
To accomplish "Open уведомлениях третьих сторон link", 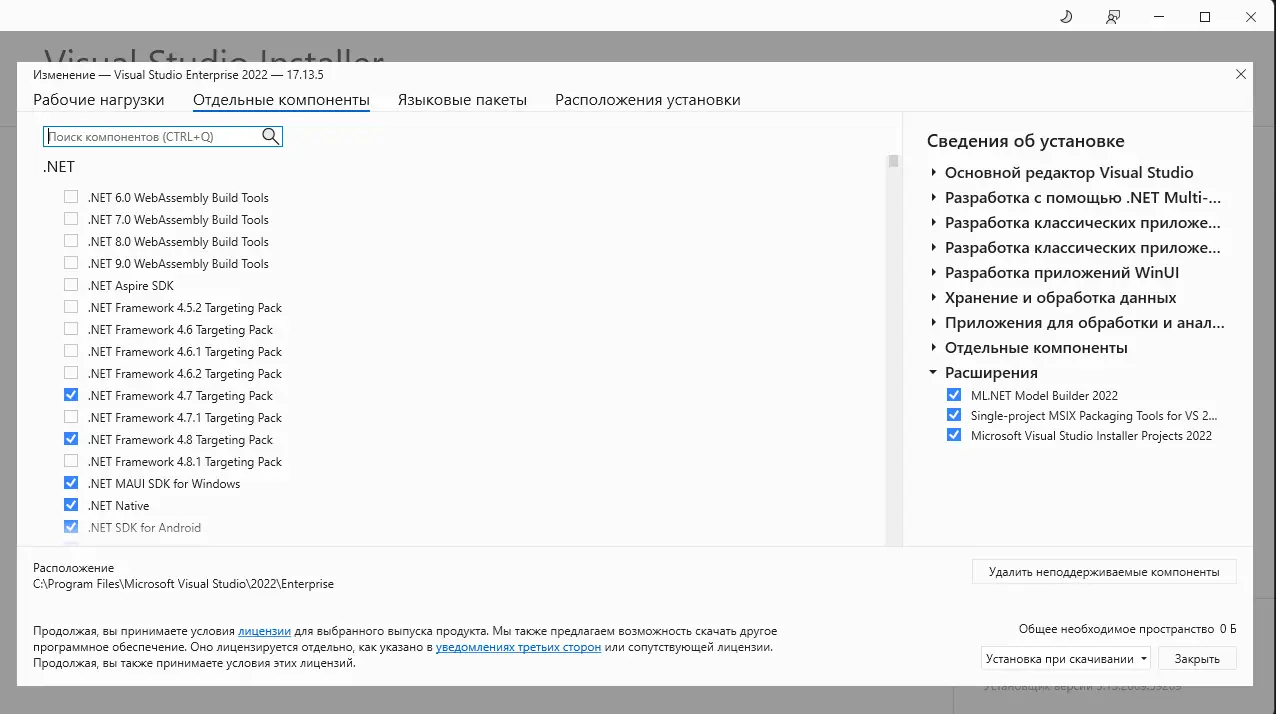I will point(518,648).
